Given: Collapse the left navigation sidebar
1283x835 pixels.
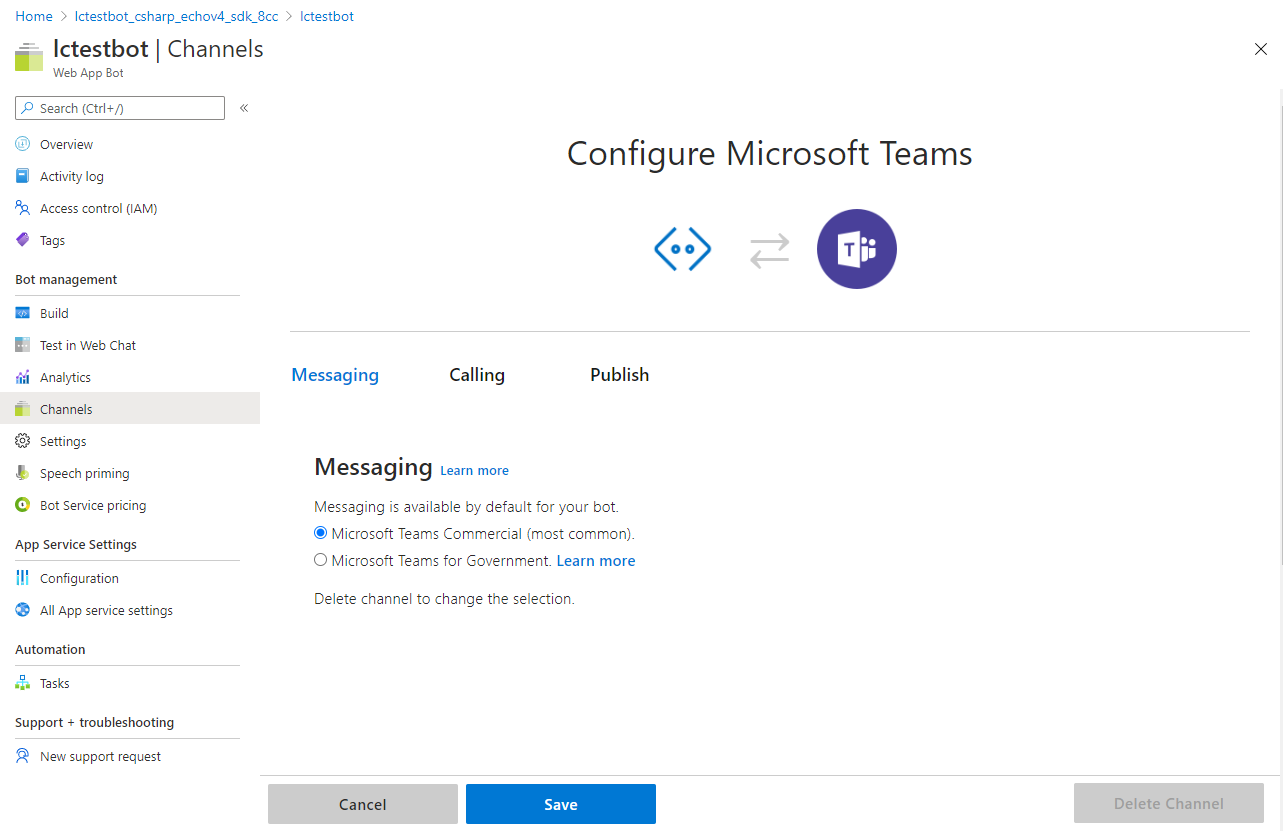Looking at the screenshot, I should point(243,108).
